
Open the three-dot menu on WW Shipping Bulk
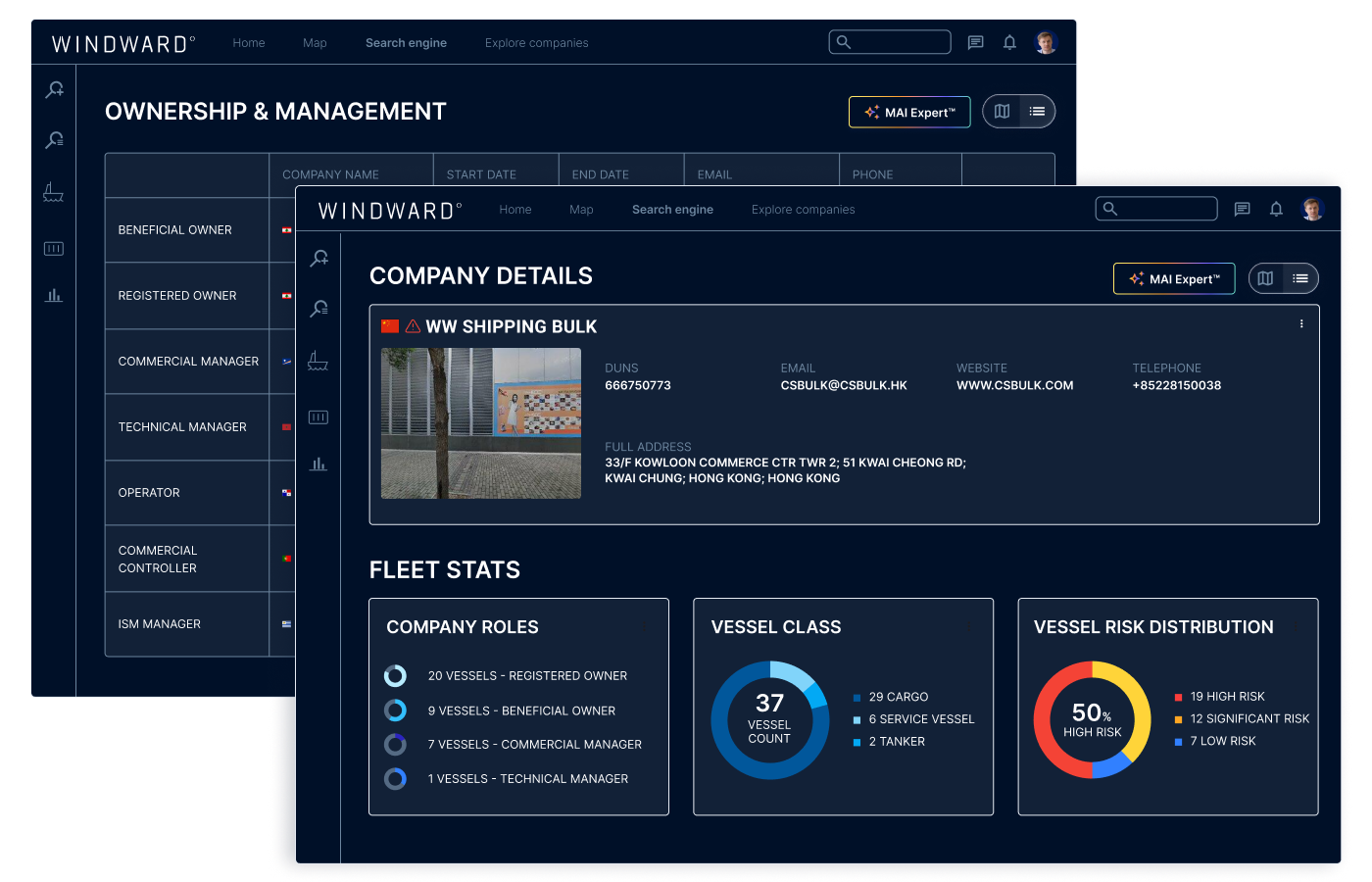[x=1301, y=323]
